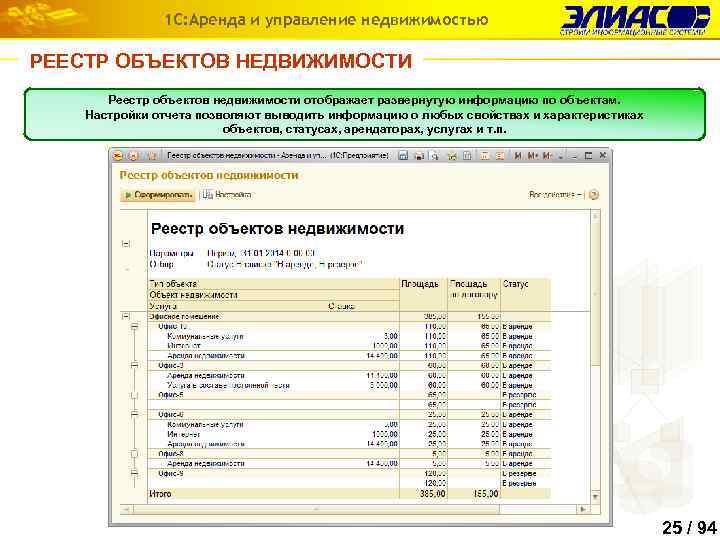This screenshot has height=540, width=720.
Task: Collapse the Офис-5 group
Action: click(135, 395)
